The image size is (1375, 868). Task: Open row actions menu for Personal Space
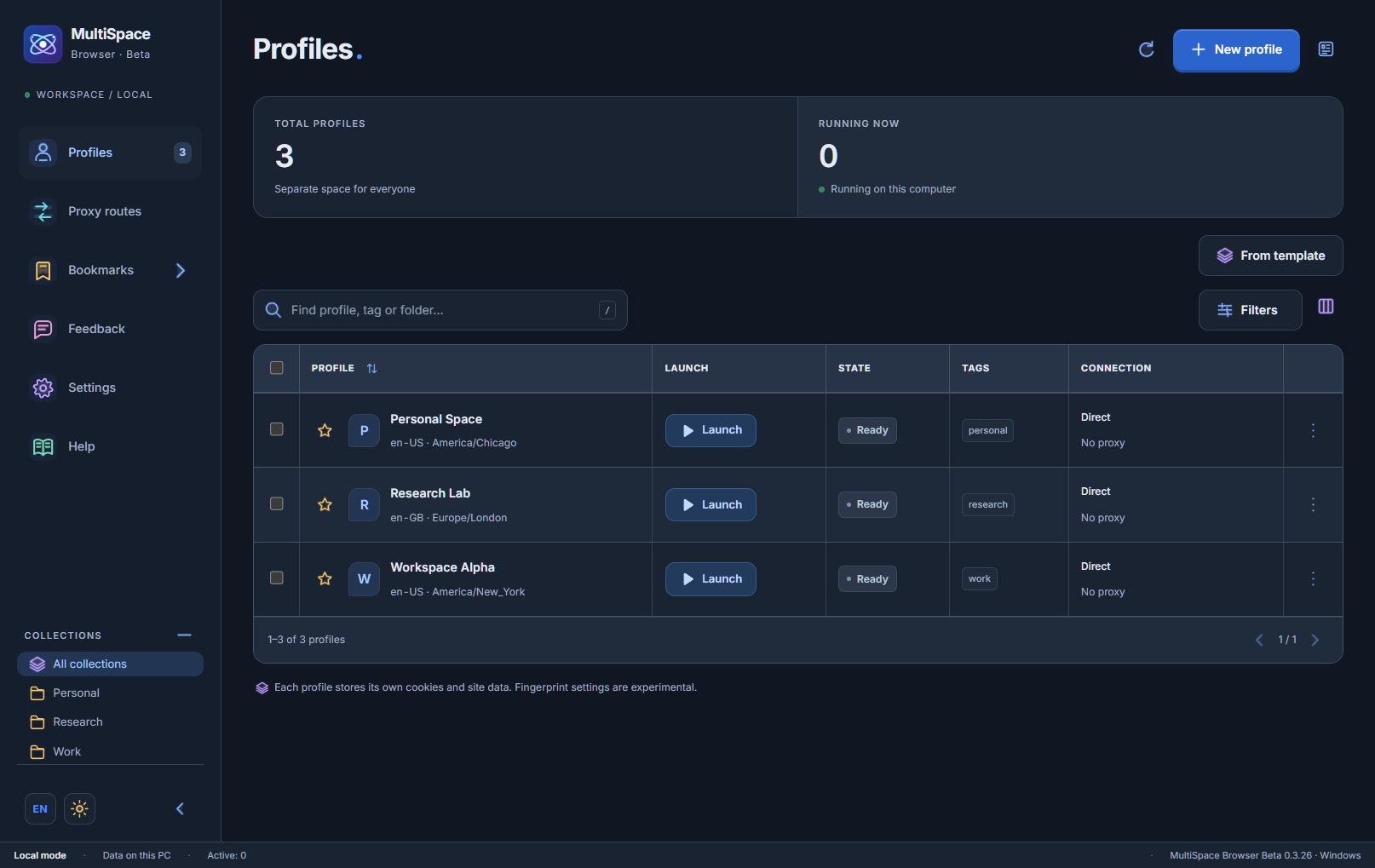(x=1313, y=430)
